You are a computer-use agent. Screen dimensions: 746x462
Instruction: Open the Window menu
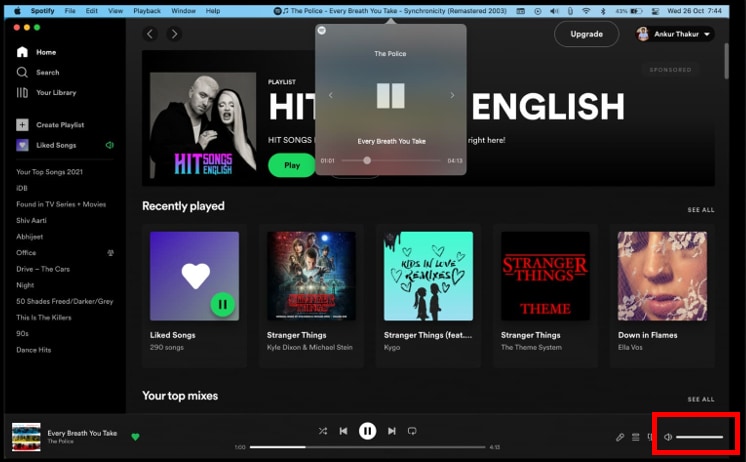[183, 10]
